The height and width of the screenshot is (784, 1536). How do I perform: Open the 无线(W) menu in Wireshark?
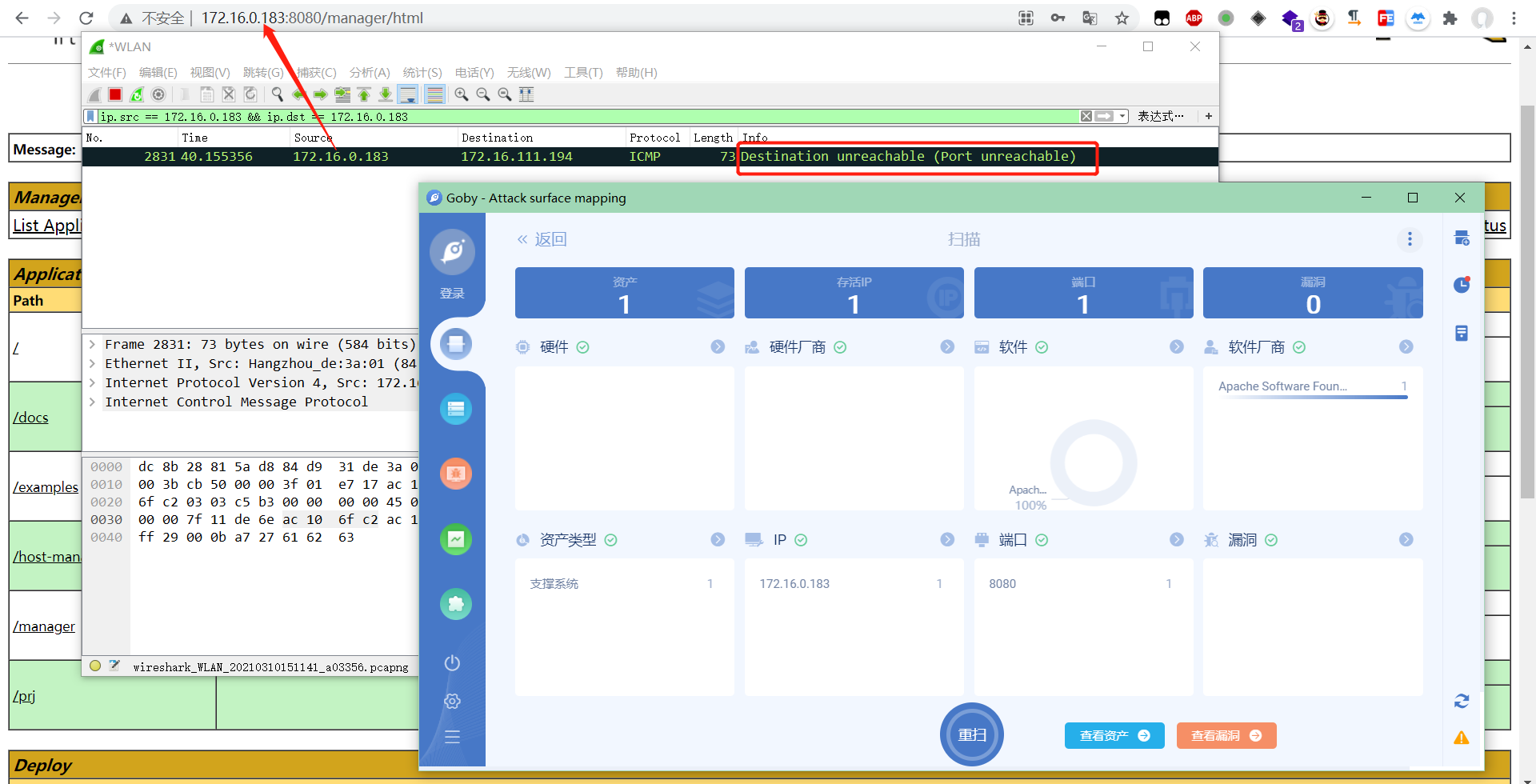pyautogui.click(x=529, y=73)
